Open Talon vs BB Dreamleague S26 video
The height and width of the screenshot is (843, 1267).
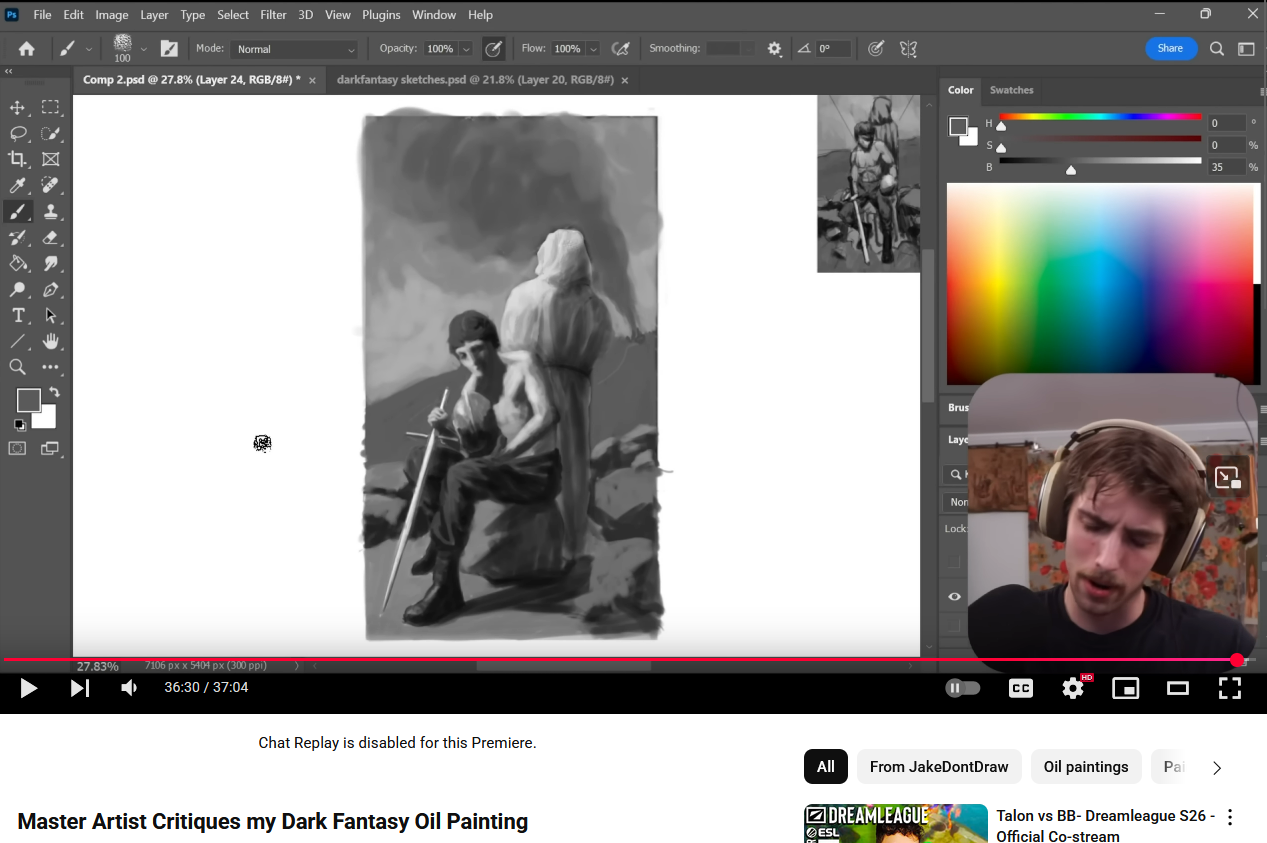(1105, 825)
